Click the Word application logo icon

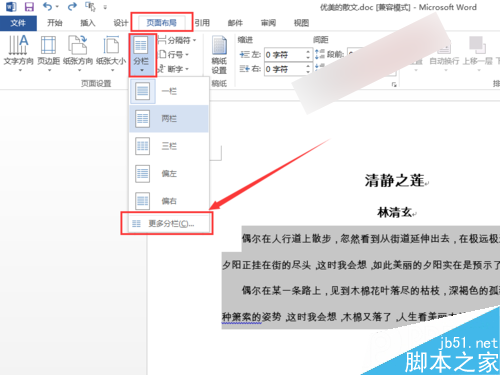click(11, 6)
